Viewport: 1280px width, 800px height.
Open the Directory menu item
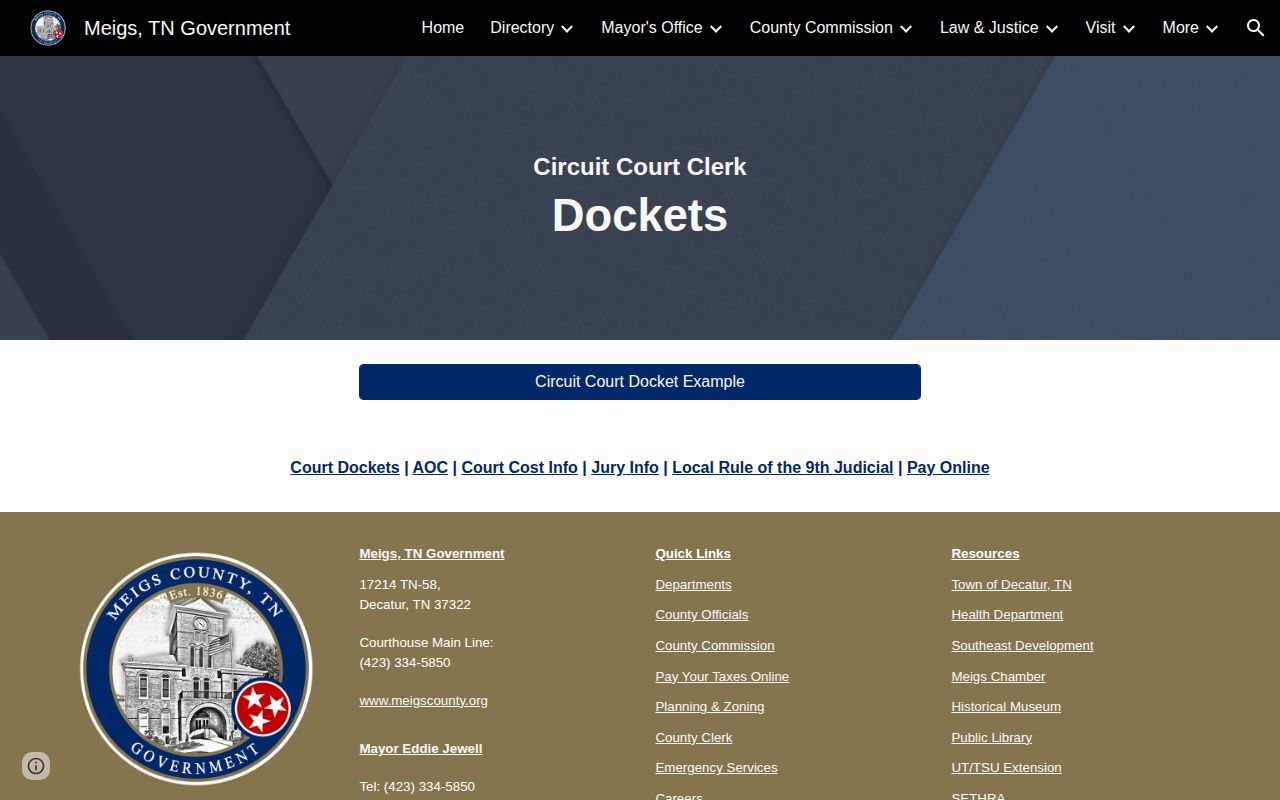(522, 28)
